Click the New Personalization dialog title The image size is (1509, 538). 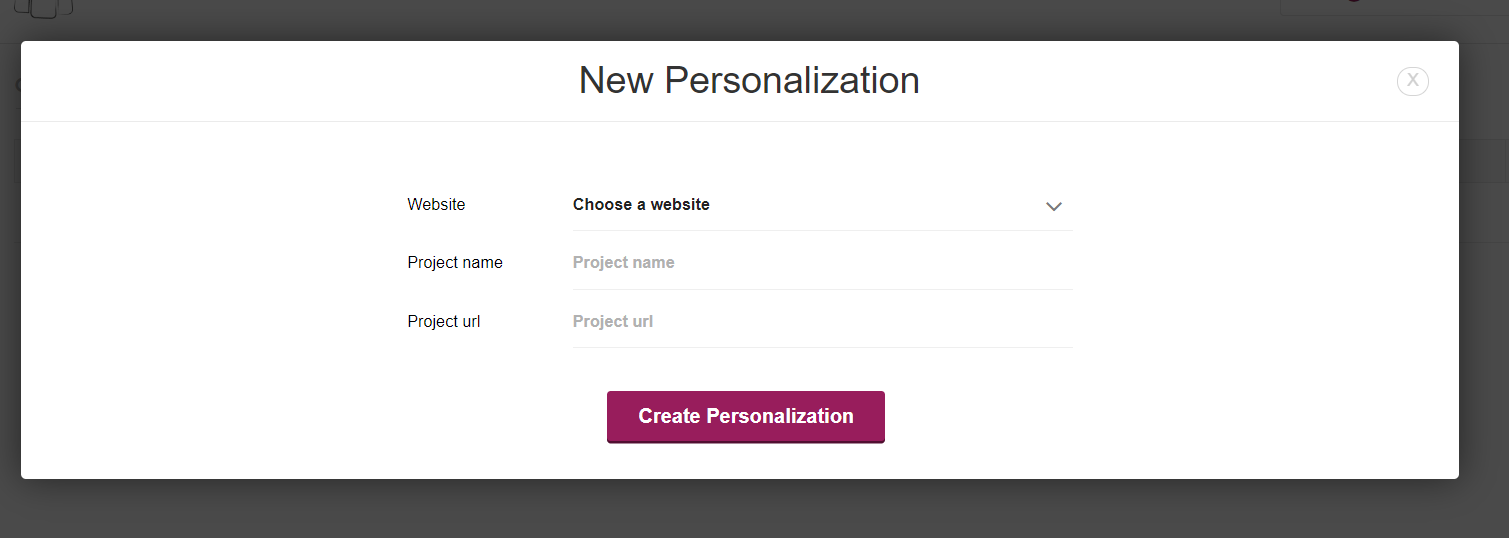[x=749, y=80]
